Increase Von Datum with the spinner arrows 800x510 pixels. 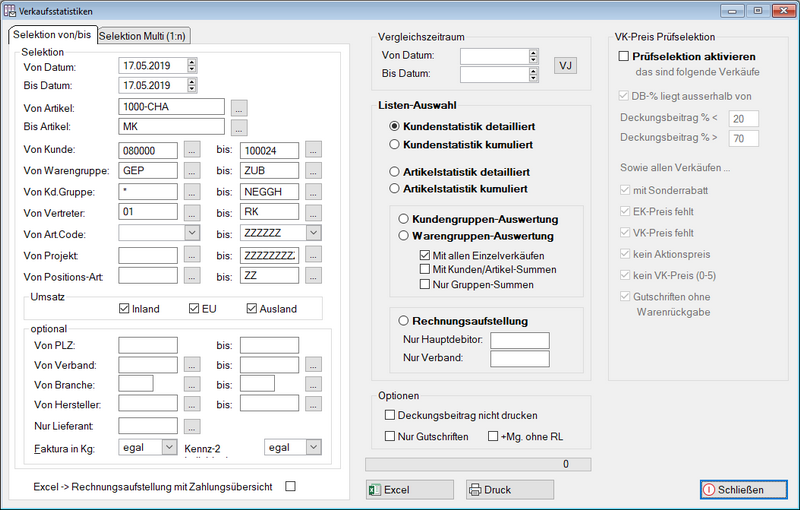click(x=192, y=62)
